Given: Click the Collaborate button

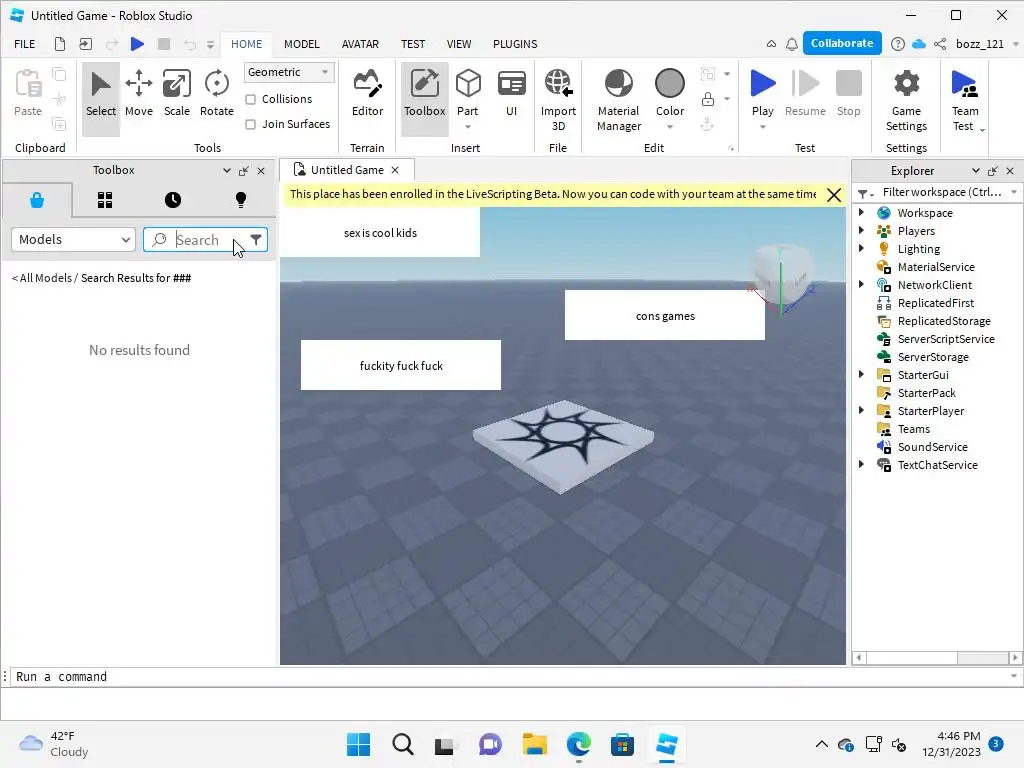Looking at the screenshot, I should tap(842, 43).
